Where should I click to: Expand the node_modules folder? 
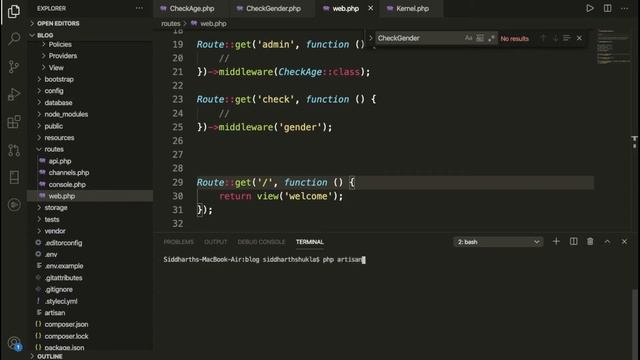[x=66, y=114]
